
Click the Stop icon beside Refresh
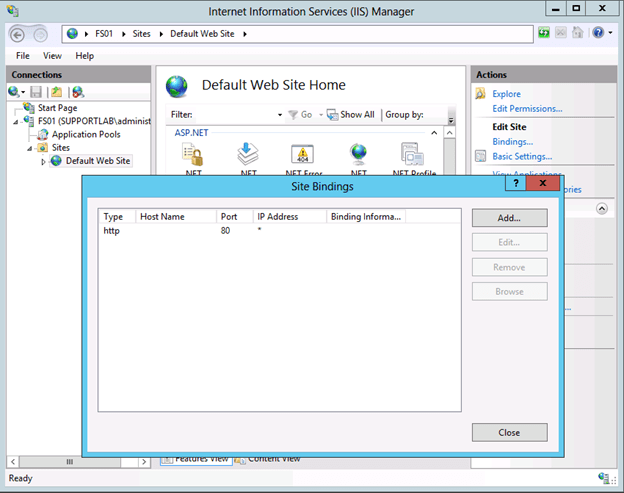pyautogui.click(x=561, y=33)
